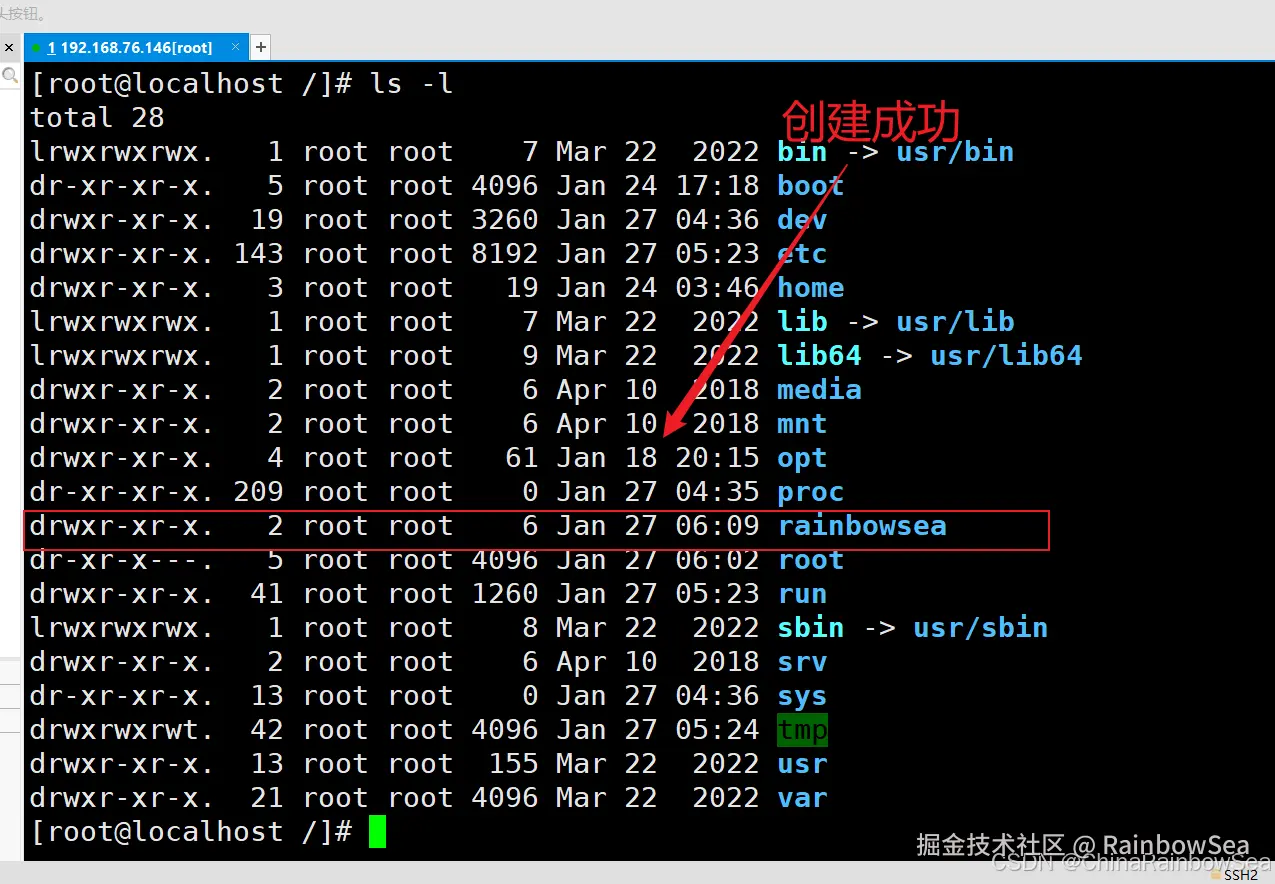Click the size value 1260 in run row
Screen dimensions: 1275x884
tap(505, 594)
